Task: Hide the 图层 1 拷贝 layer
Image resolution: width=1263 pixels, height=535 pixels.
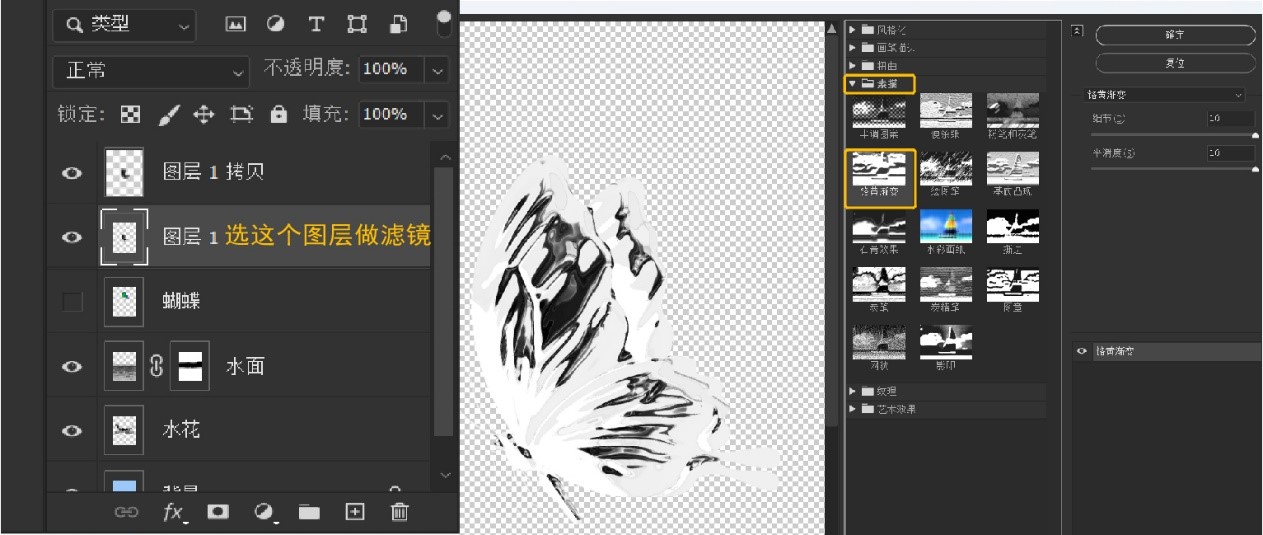Action: click(72, 173)
